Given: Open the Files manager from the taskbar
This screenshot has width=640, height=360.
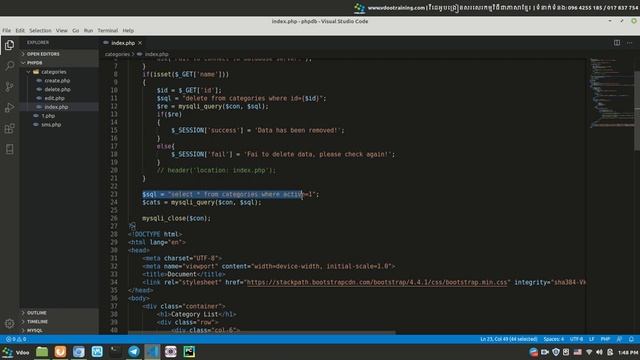Looking at the screenshot, I should (x=42, y=352).
